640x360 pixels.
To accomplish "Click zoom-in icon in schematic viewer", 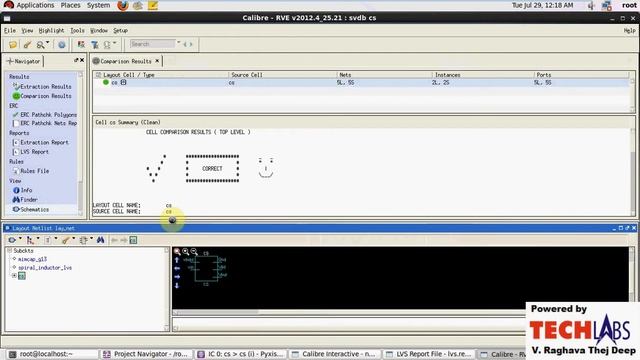I will (186, 252).
